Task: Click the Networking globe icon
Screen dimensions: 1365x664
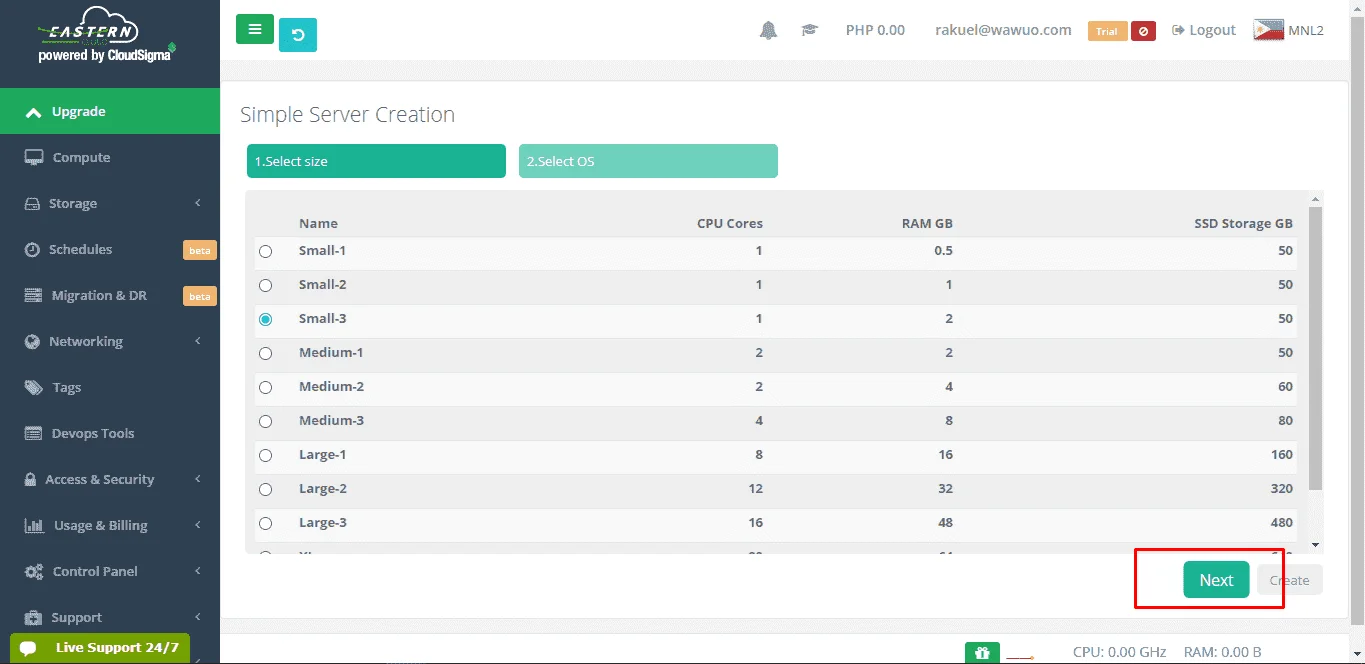Action: tap(31, 342)
